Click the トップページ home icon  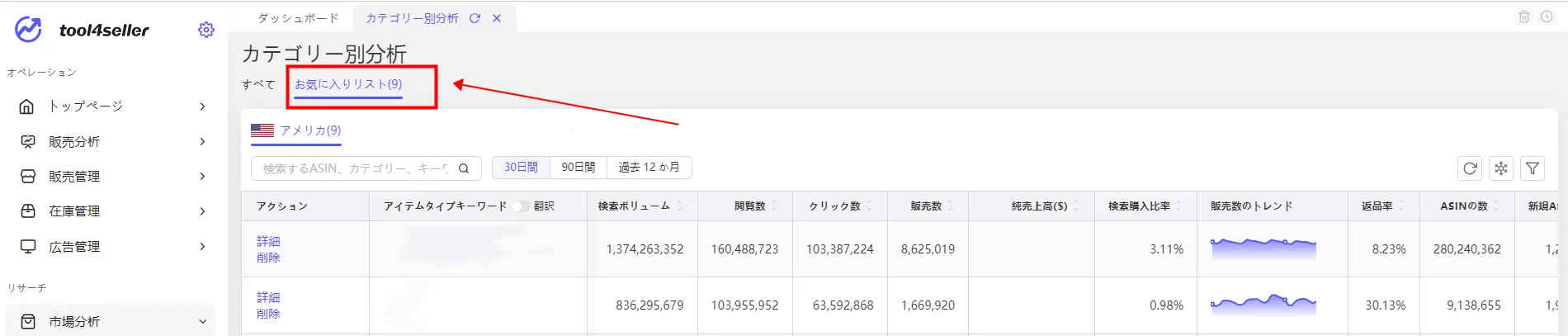pos(27,106)
